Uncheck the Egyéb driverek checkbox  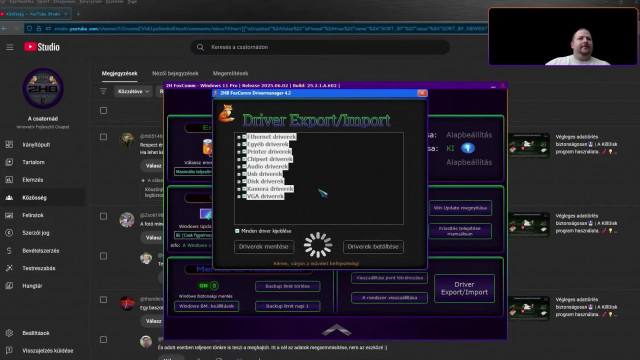pyautogui.click(x=244, y=144)
